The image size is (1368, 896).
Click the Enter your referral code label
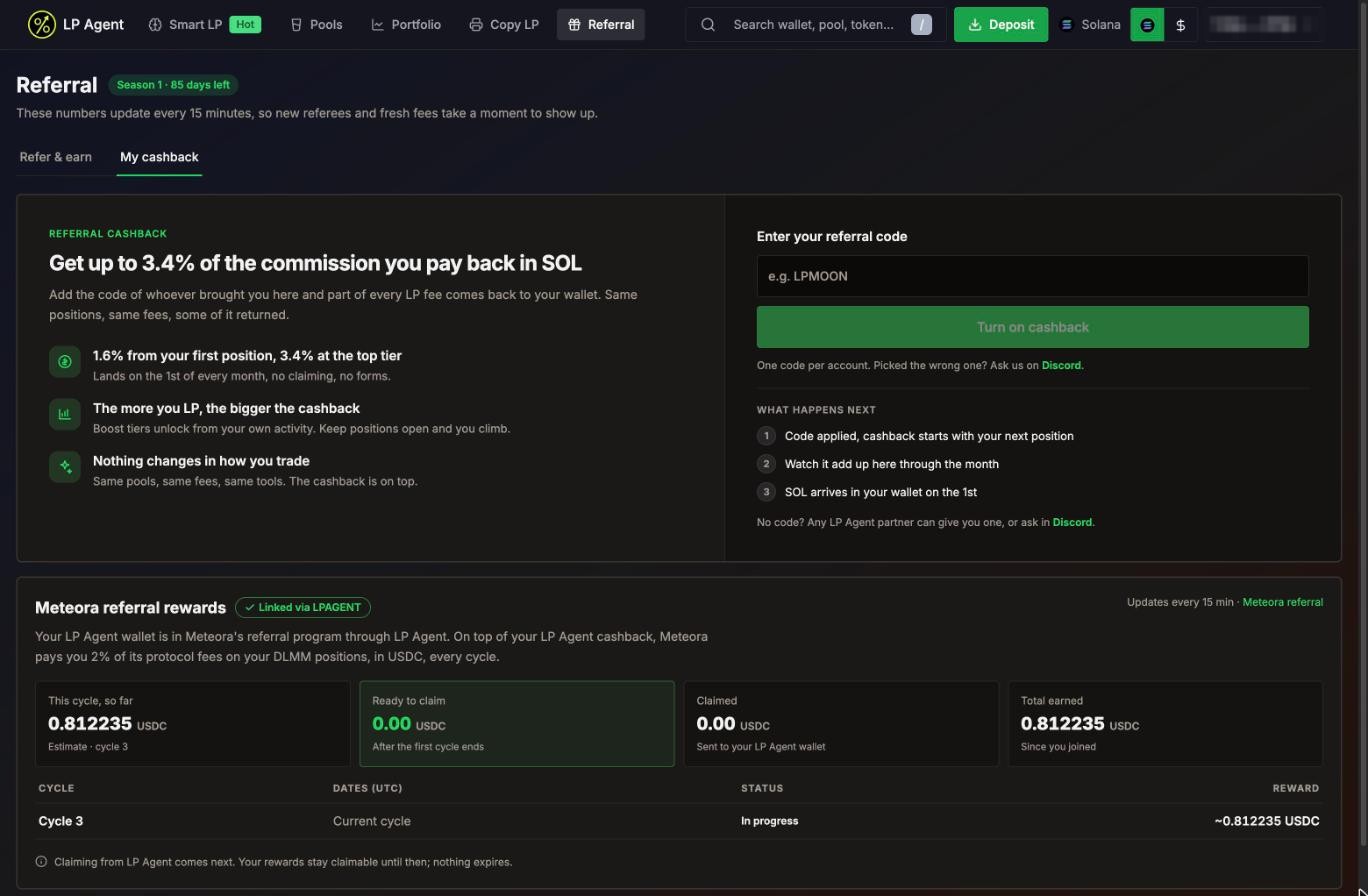pyautogui.click(x=832, y=236)
